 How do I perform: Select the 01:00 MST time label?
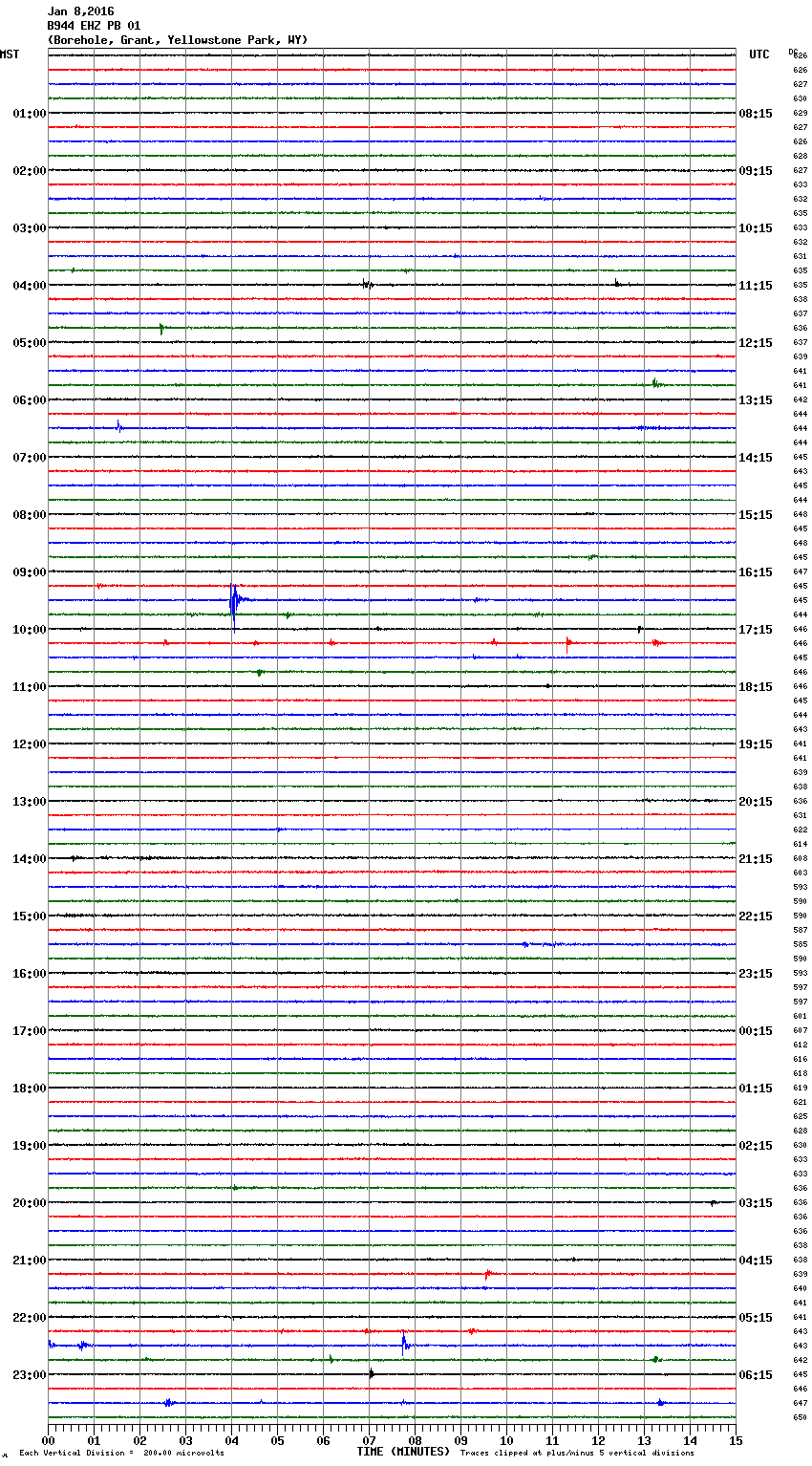pos(30,114)
